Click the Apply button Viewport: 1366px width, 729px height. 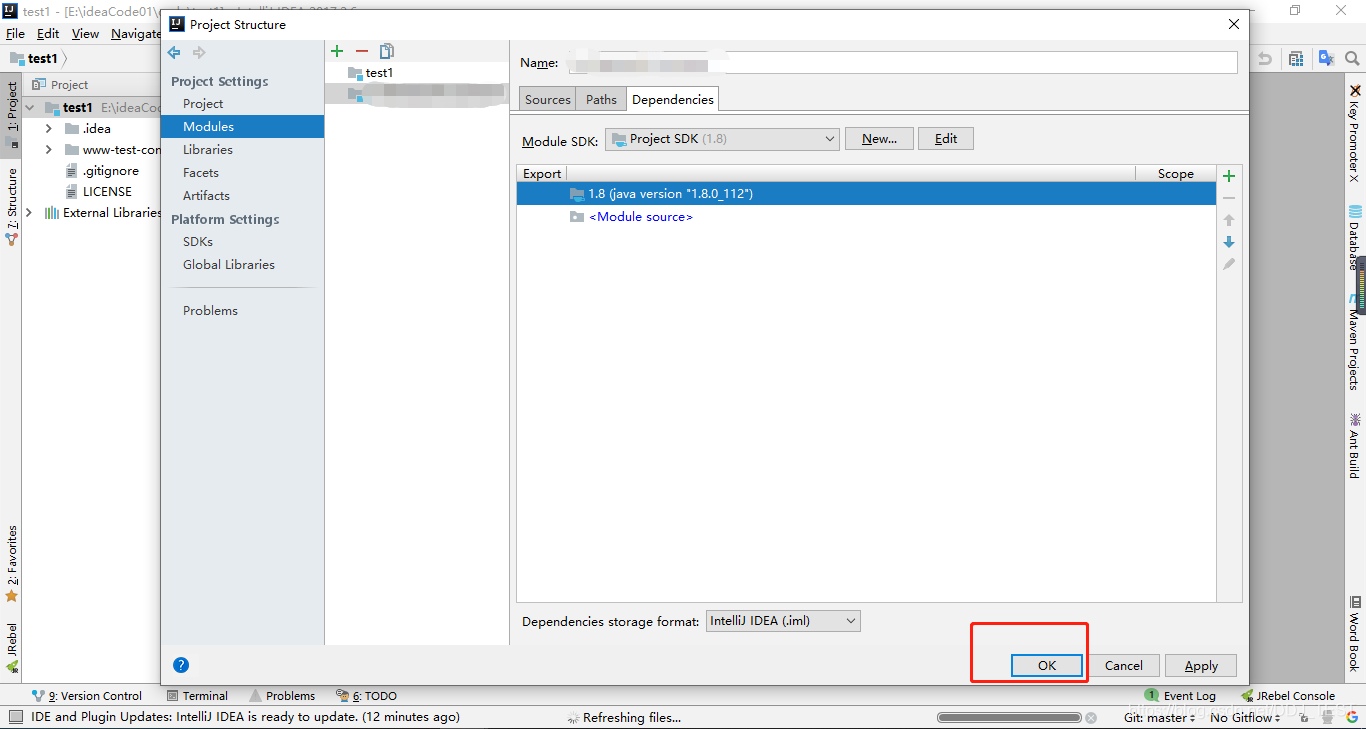click(x=1201, y=666)
